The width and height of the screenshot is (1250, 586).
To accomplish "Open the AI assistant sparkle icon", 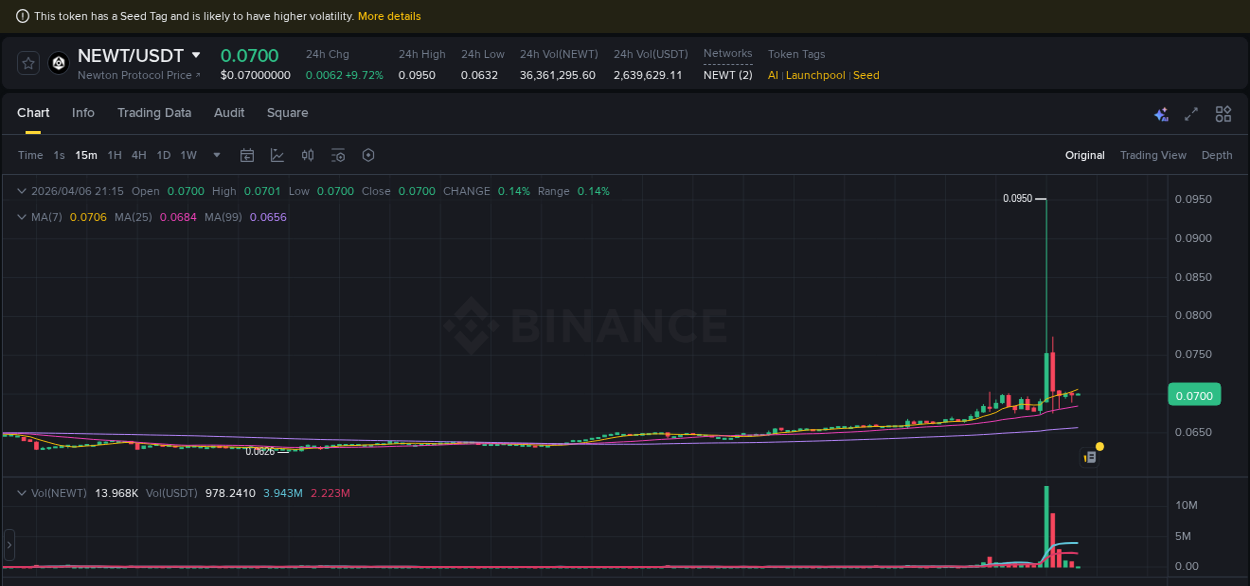I will [1161, 114].
